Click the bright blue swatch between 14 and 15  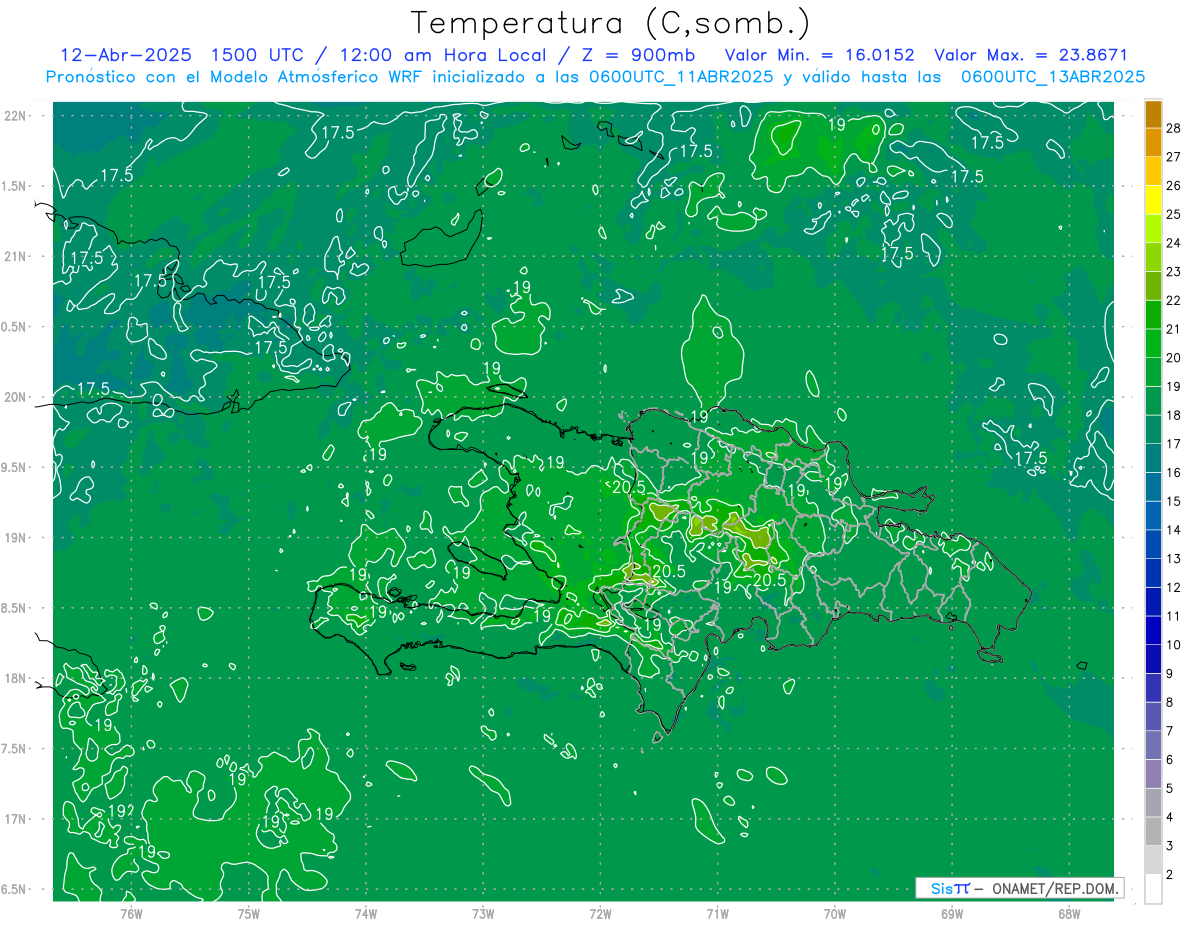1153,515
